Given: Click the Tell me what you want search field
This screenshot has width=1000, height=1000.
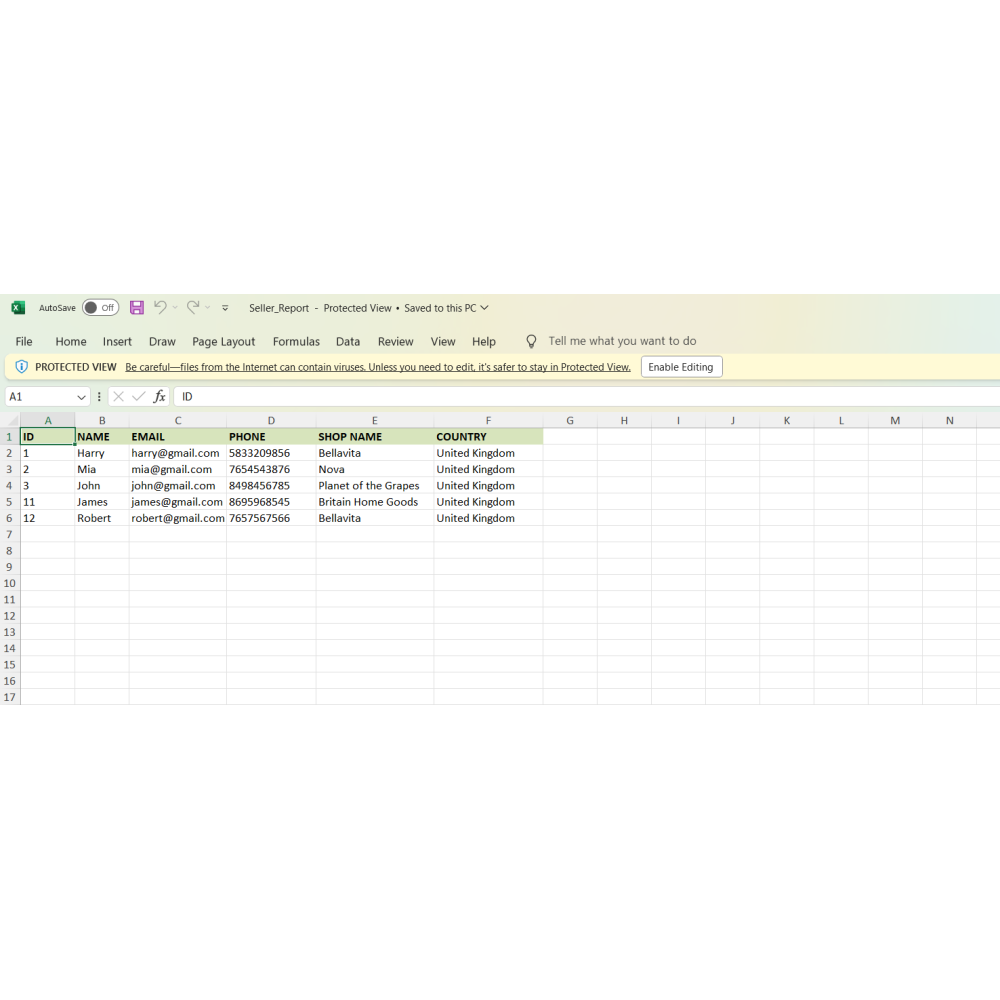Looking at the screenshot, I should point(622,341).
